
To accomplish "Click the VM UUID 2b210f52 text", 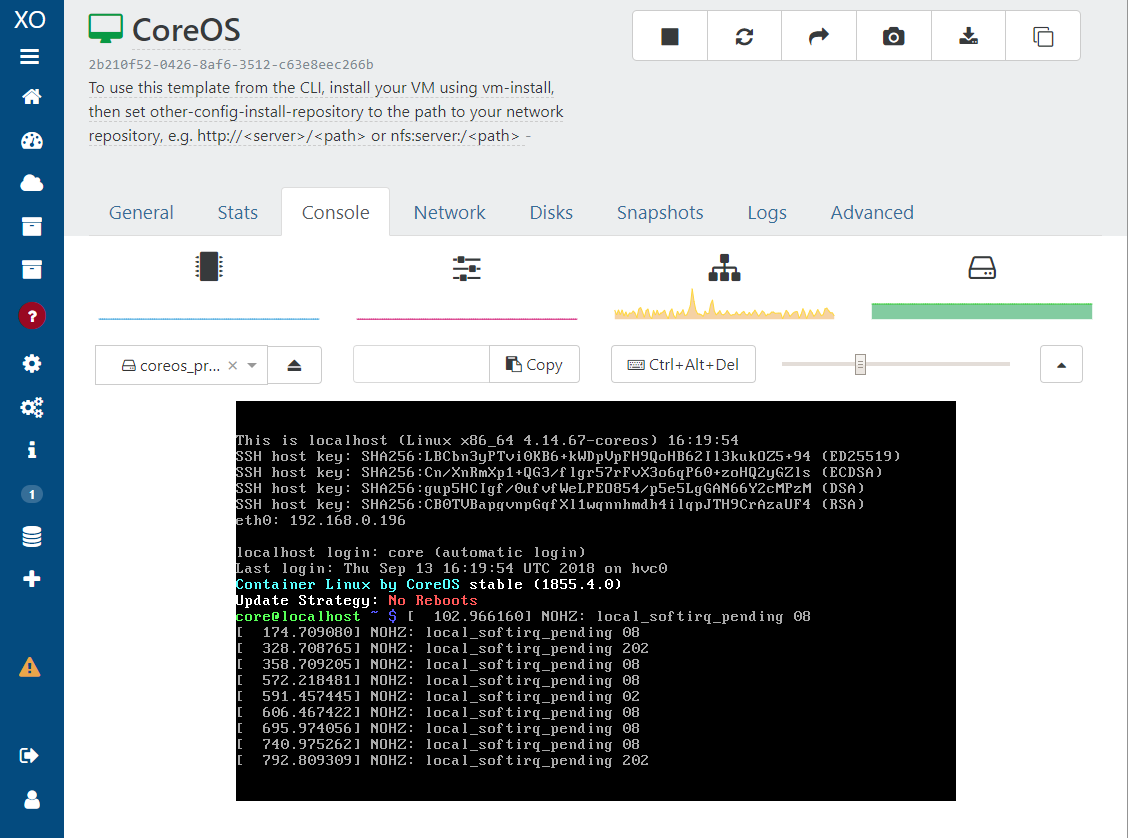I will [231, 64].
